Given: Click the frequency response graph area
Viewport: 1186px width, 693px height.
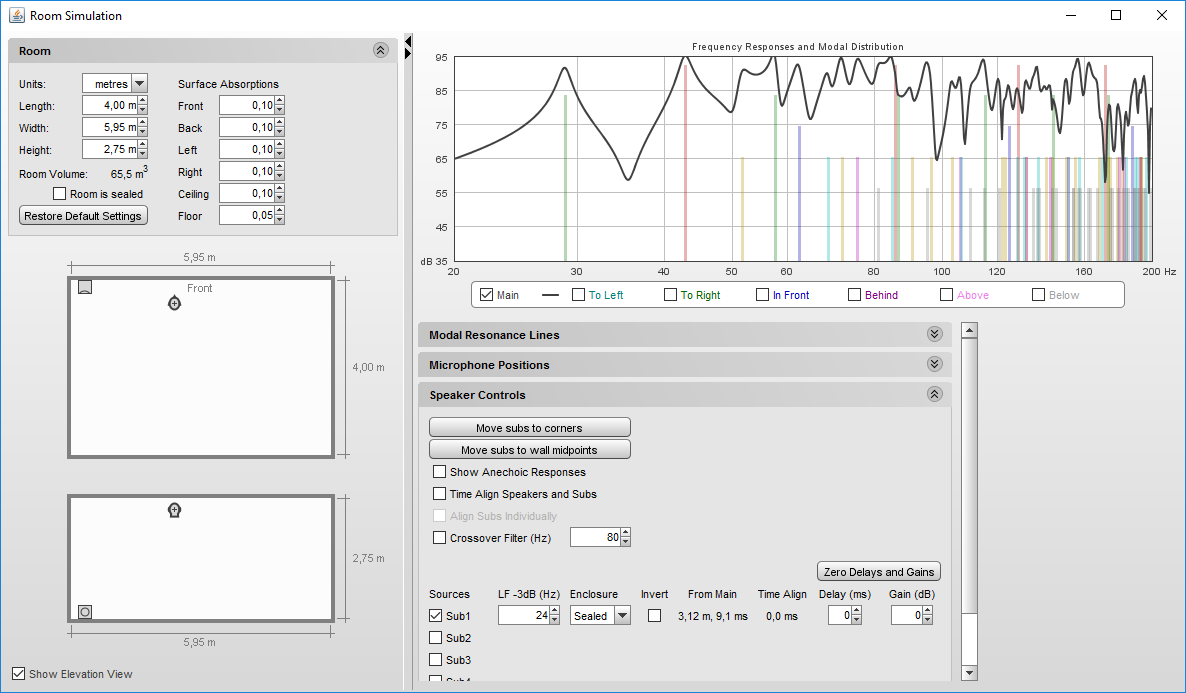Looking at the screenshot, I should pos(803,159).
